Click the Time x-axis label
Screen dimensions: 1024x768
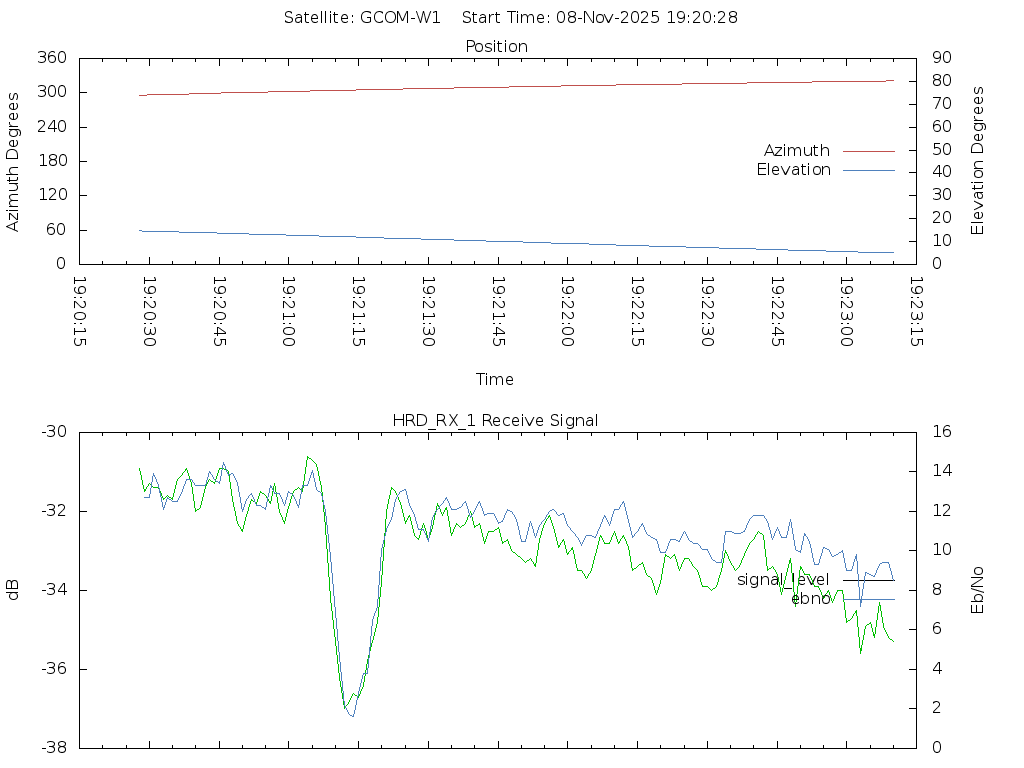pyautogui.click(x=495, y=379)
